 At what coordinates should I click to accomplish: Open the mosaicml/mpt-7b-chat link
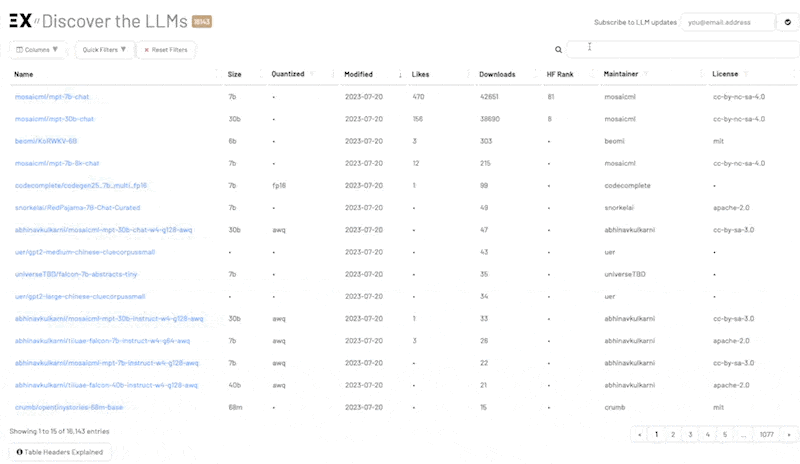click(52, 96)
